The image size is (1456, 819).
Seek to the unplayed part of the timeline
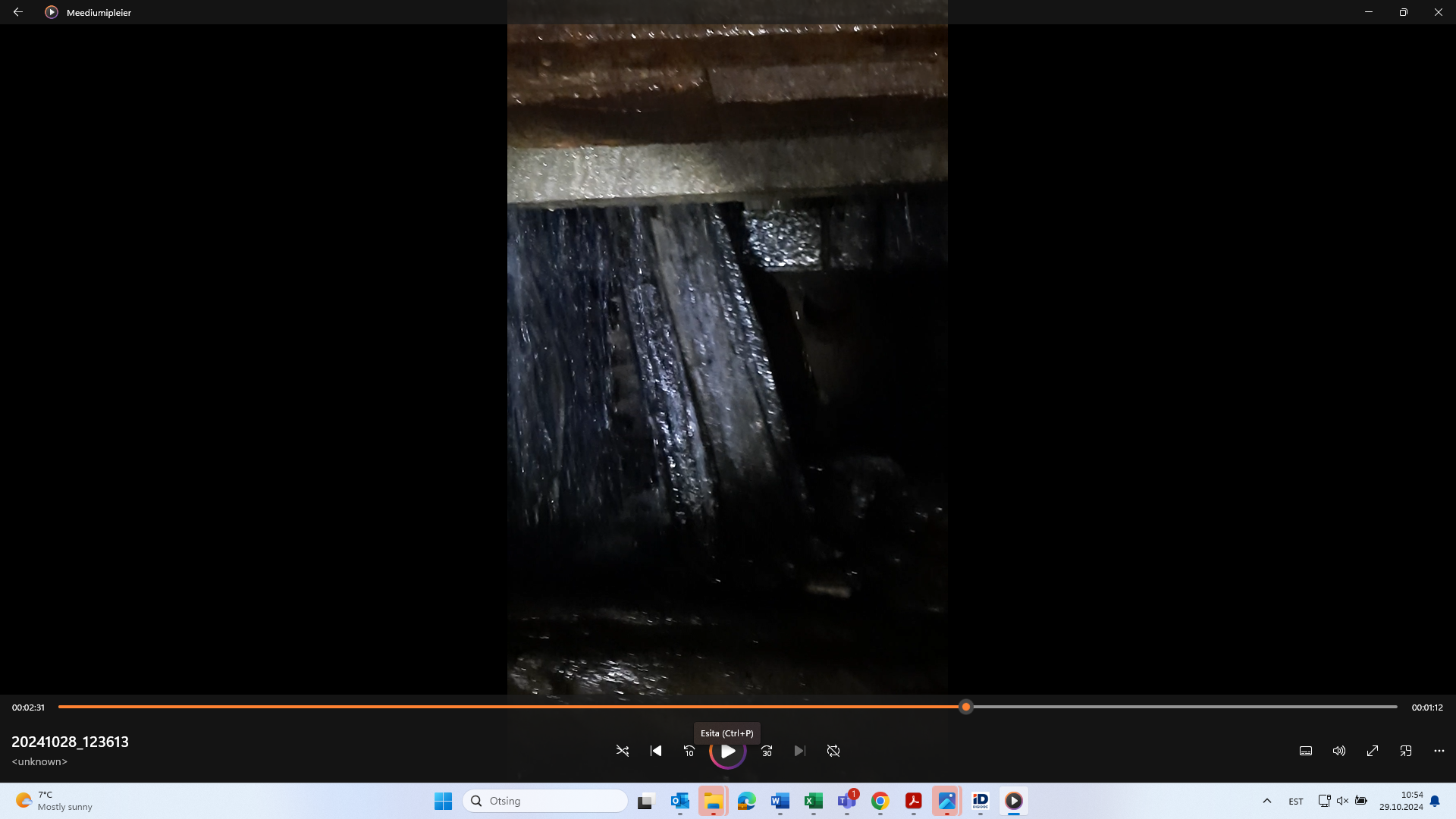1185,707
